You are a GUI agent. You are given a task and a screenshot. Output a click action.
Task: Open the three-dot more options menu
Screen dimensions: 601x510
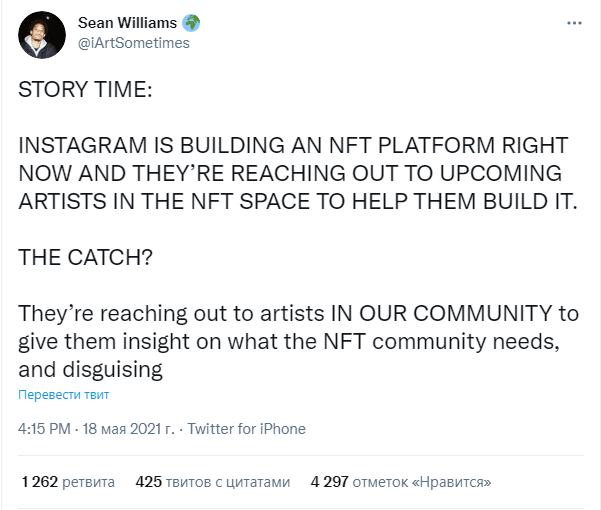(574, 23)
